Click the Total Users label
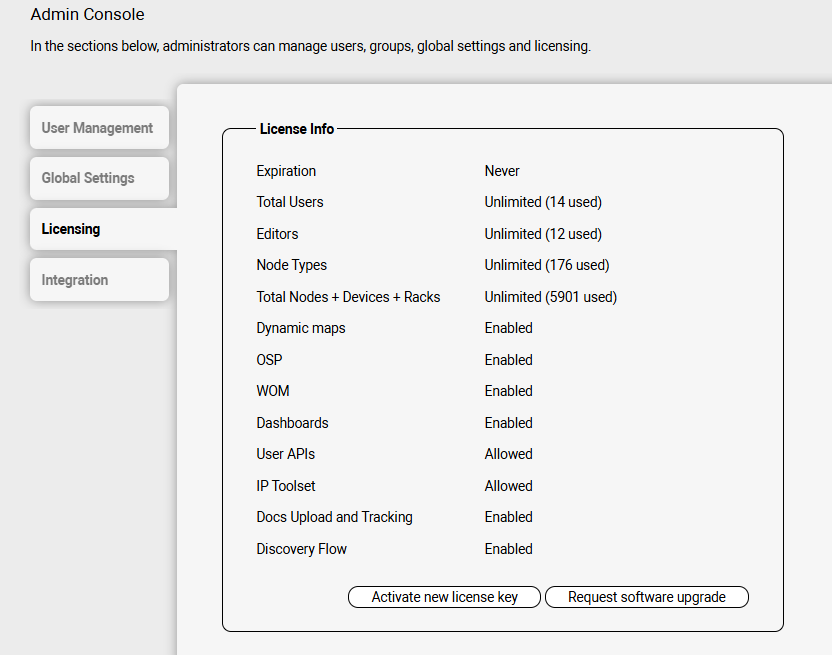This screenshot has height=655, width=832. point(290,202)
